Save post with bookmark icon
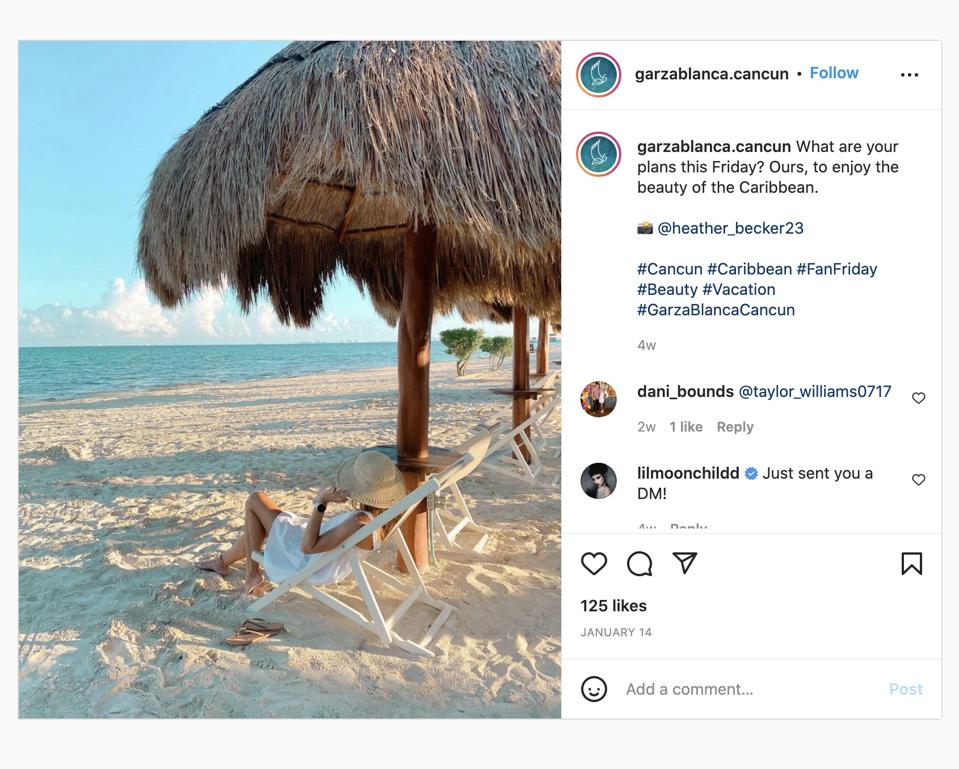The height and width of the screenshot is (769, 959). coord(911,564)
